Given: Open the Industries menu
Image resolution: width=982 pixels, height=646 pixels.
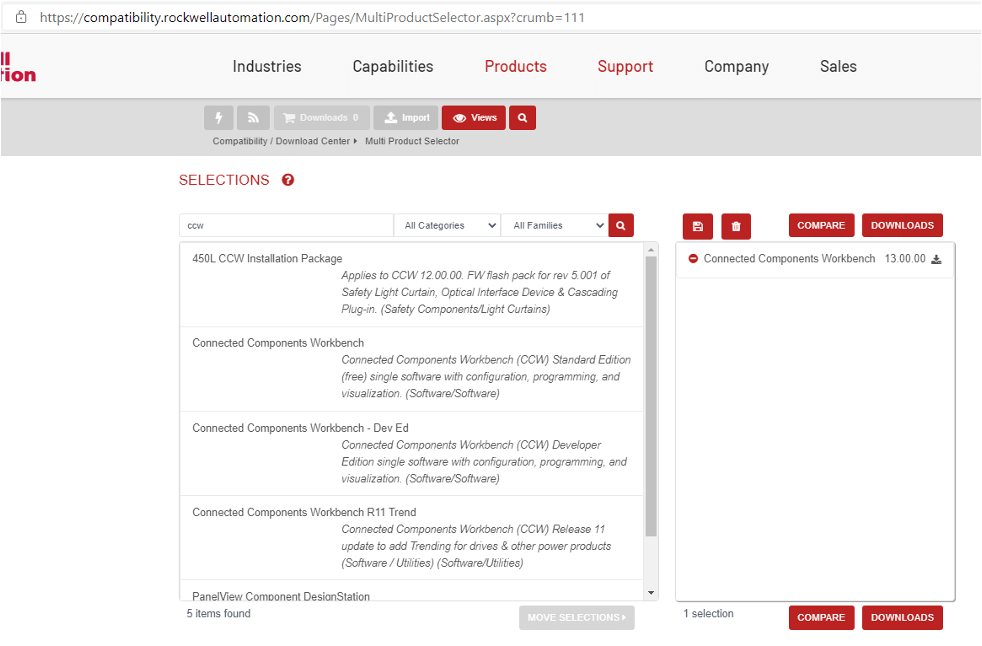Looking at the screenshot, I should click(x=267, y=66).
